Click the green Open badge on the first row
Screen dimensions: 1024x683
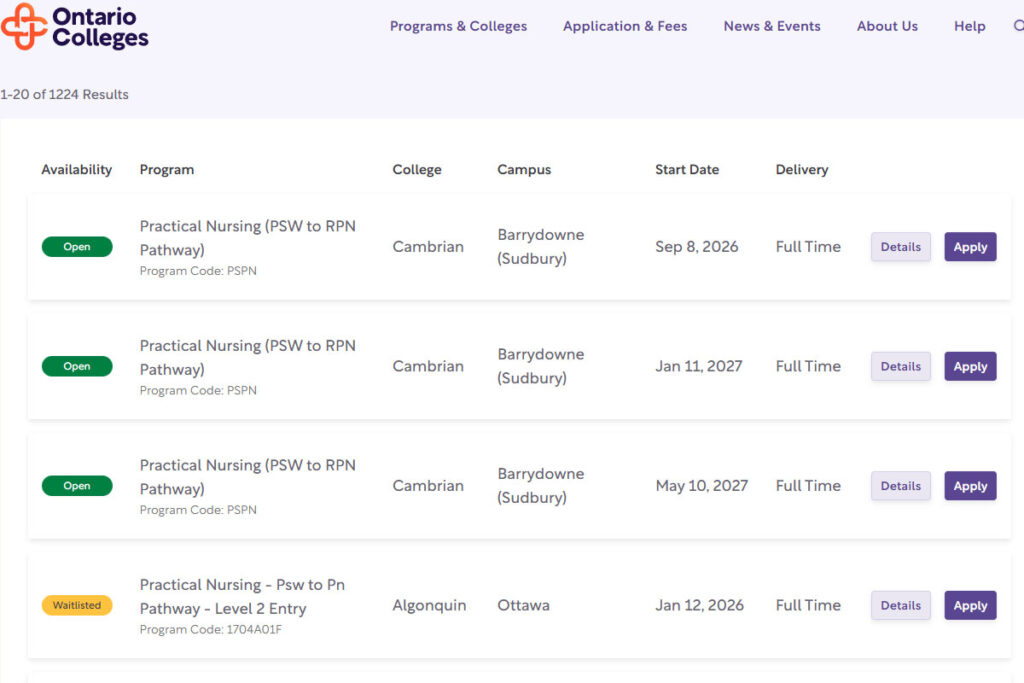pos(77,246)
